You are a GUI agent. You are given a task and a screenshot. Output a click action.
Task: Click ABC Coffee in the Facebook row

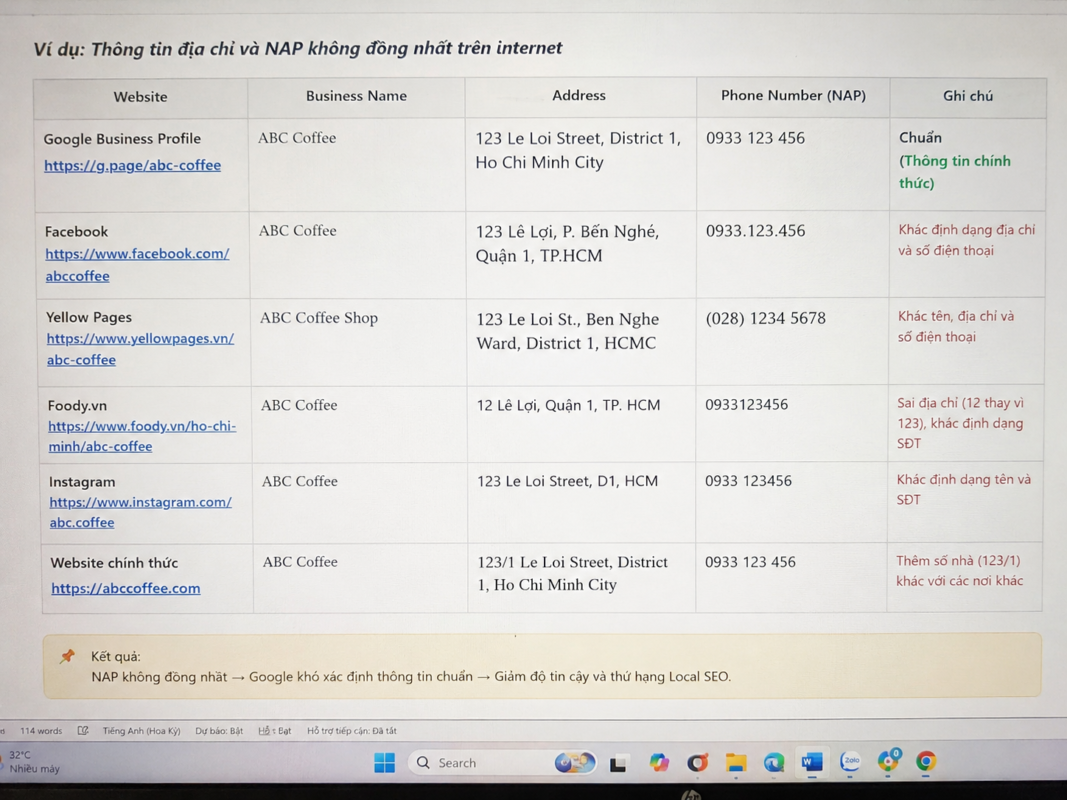point(297,231)
